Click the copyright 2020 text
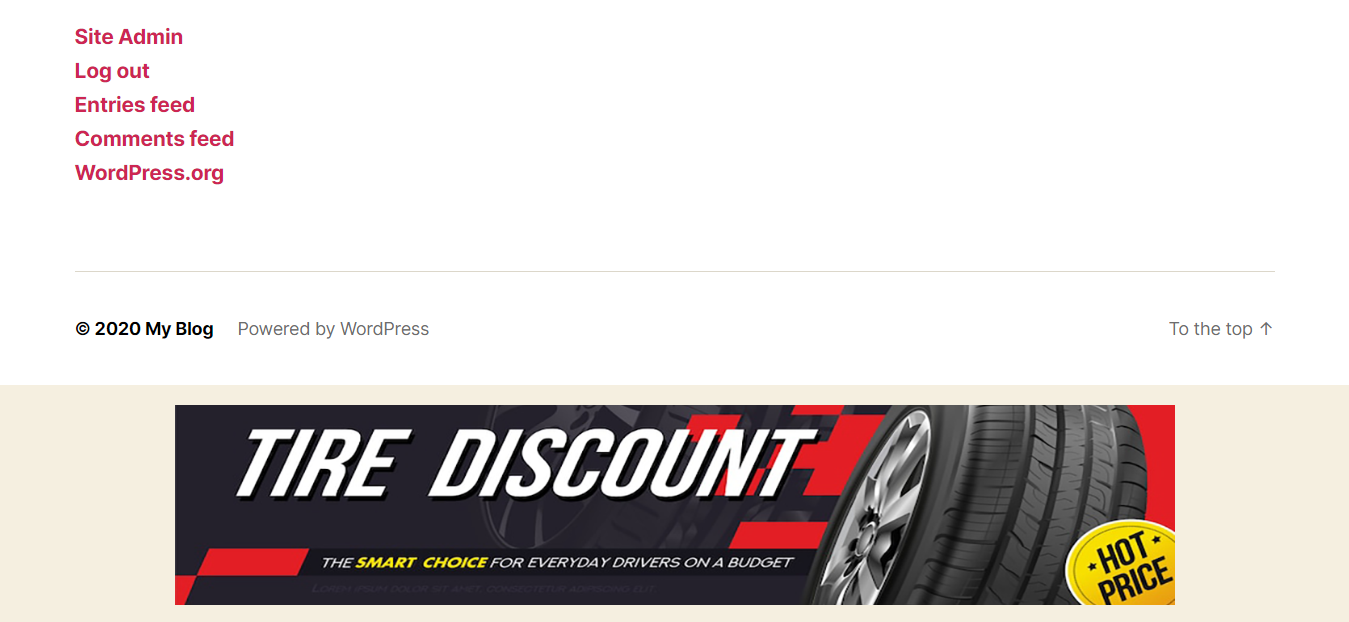Screen dimensions: 1349x622 coord(107,329)
